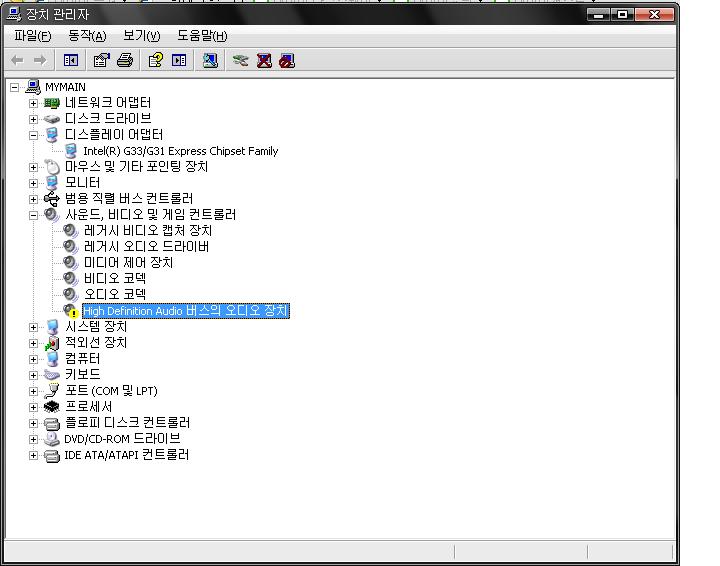
Task: Click the USB icon beside 범용 직렬 버스 컨트롤러
Action: [52, 199]
